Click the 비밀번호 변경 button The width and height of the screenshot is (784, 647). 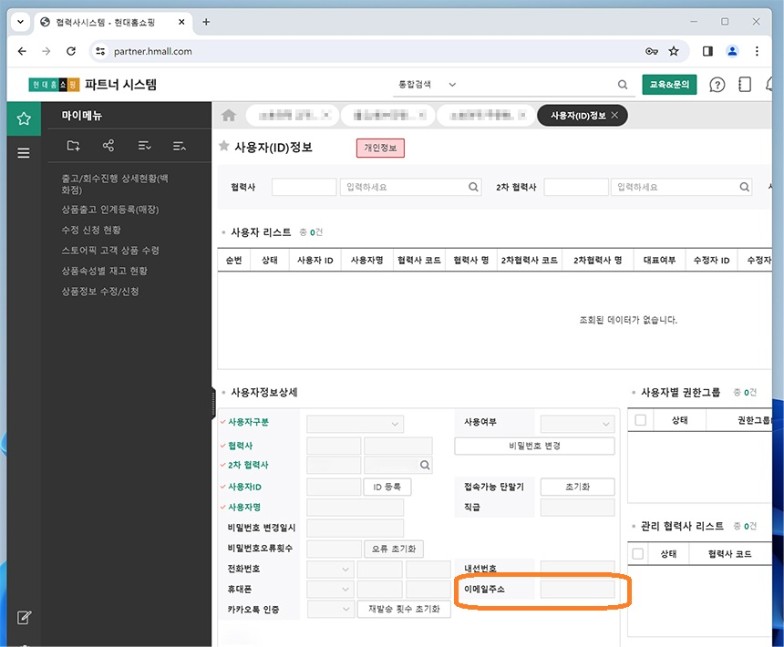[x=534, y=446]
